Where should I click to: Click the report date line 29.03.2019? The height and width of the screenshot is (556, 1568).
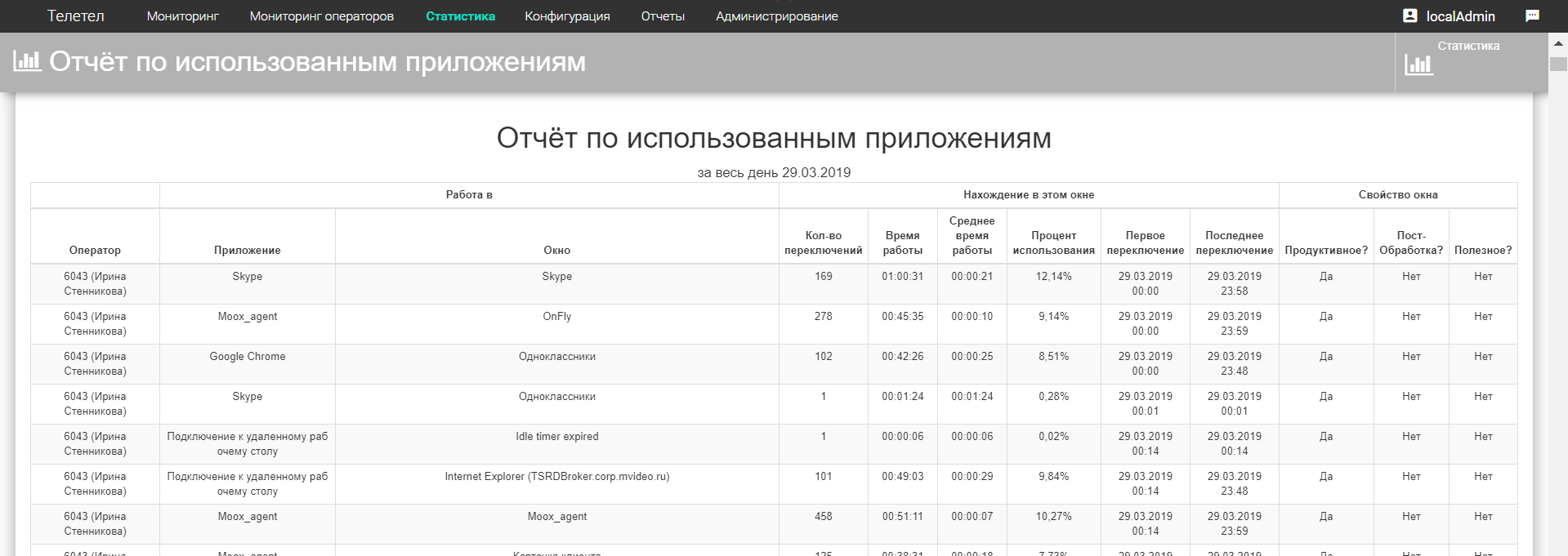coord(774,172)
